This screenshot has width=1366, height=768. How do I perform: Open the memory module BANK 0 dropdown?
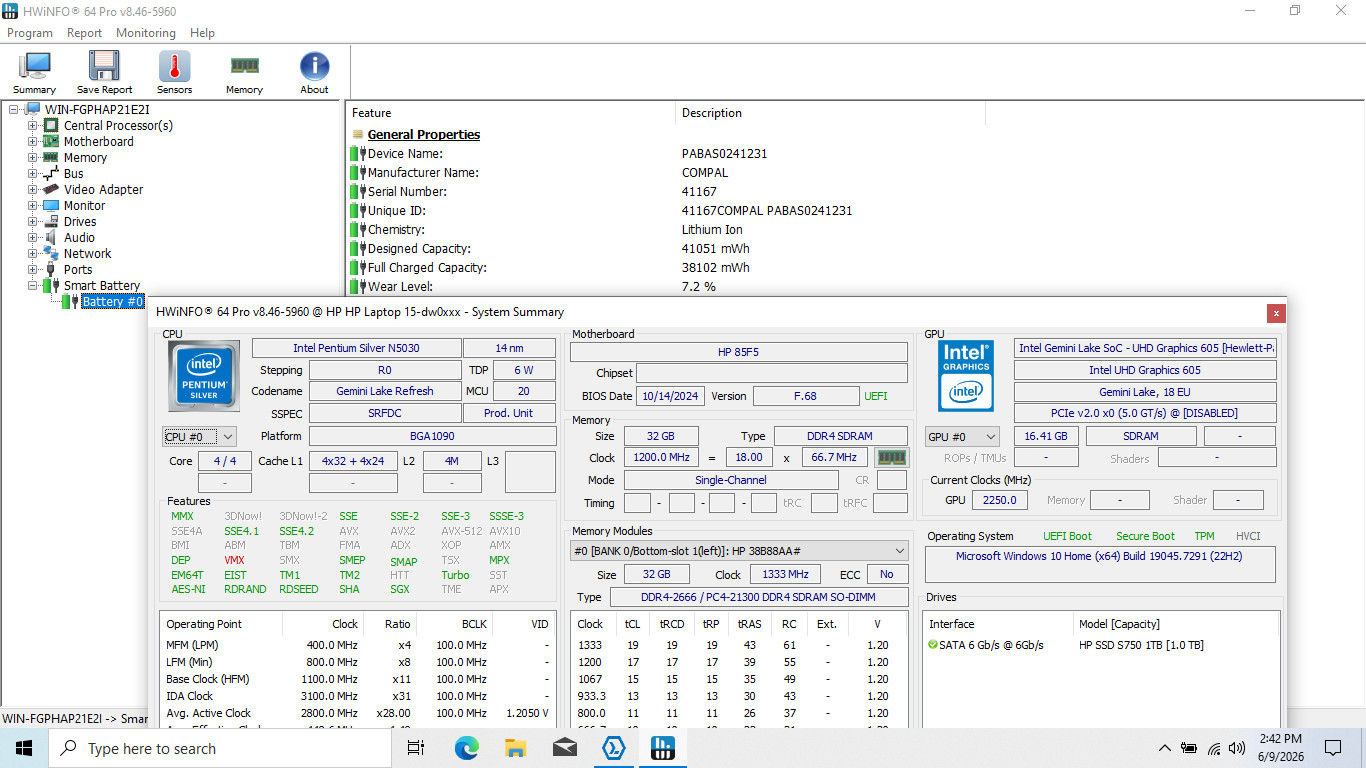[x=739, y=551]
